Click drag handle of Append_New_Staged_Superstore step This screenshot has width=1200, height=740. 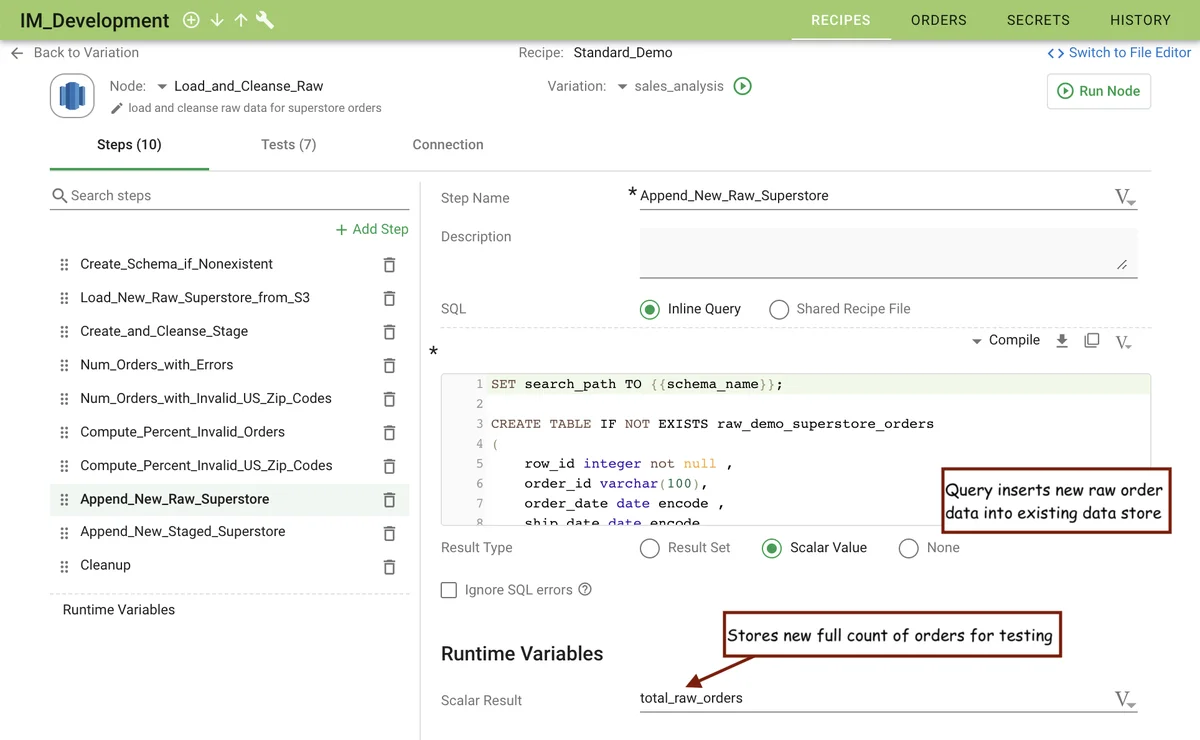[64, 532]
